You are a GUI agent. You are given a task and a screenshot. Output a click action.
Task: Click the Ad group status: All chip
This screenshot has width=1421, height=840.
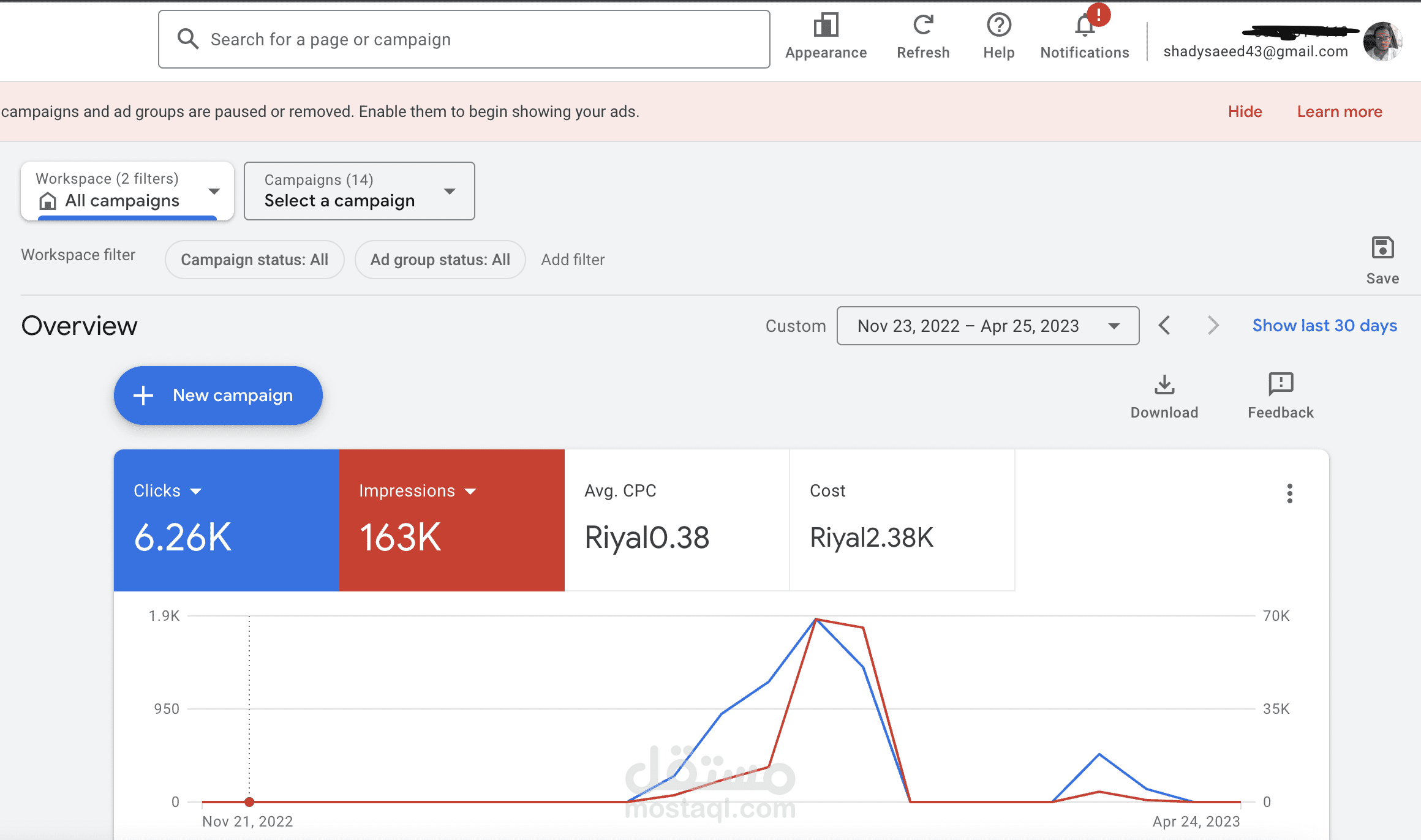pyautogui.click(x=440, y=260)
